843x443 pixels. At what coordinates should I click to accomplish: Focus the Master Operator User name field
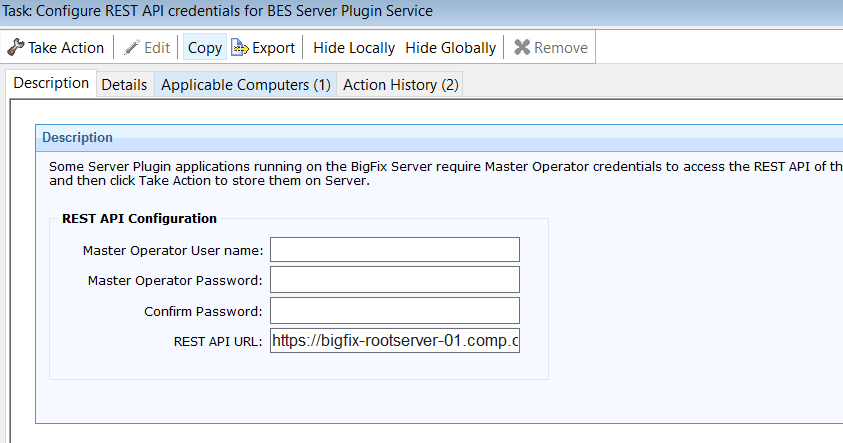(x=394, y=250)
